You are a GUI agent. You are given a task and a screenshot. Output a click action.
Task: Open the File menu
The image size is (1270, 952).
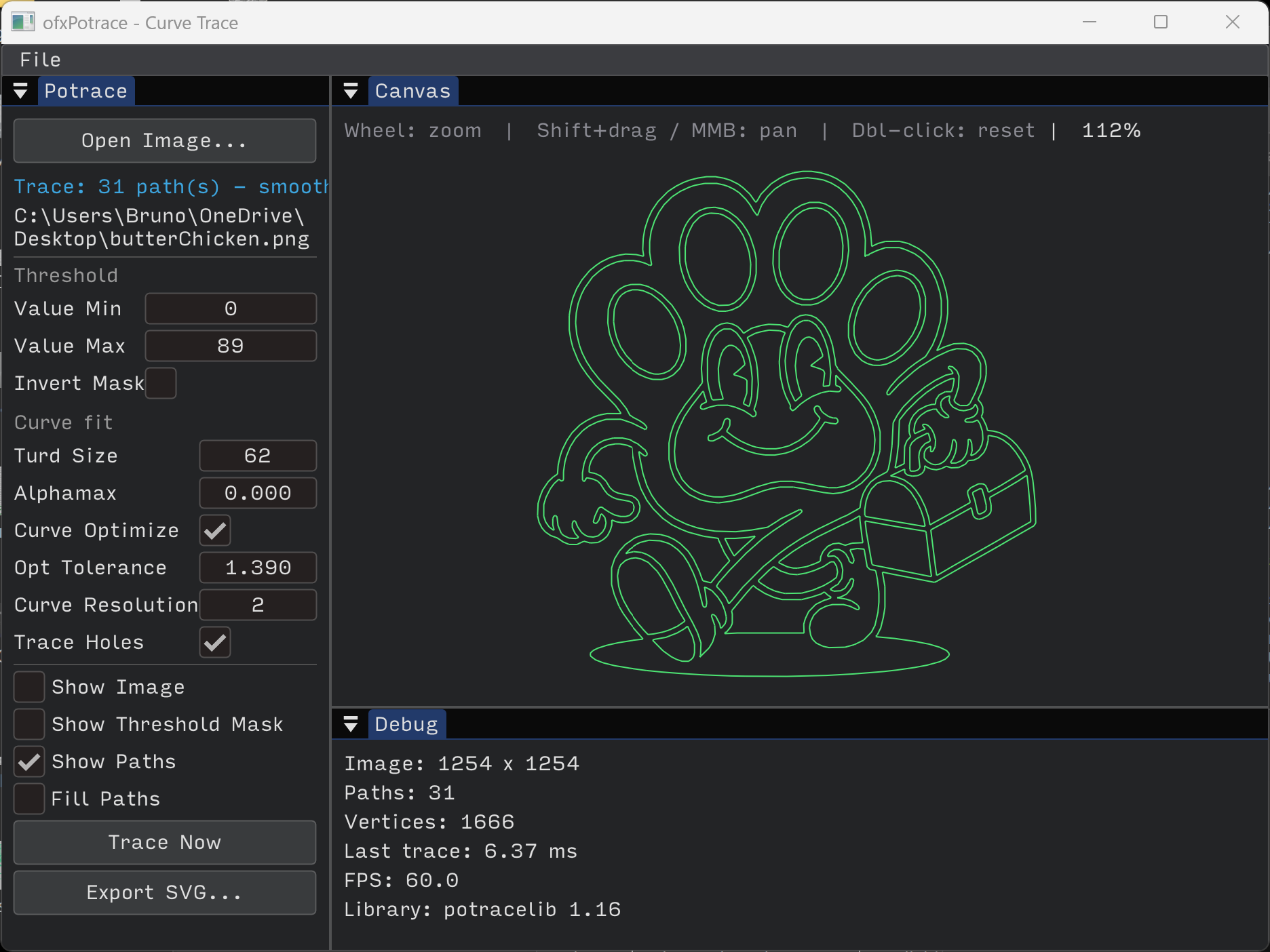[x=41, y=60]
